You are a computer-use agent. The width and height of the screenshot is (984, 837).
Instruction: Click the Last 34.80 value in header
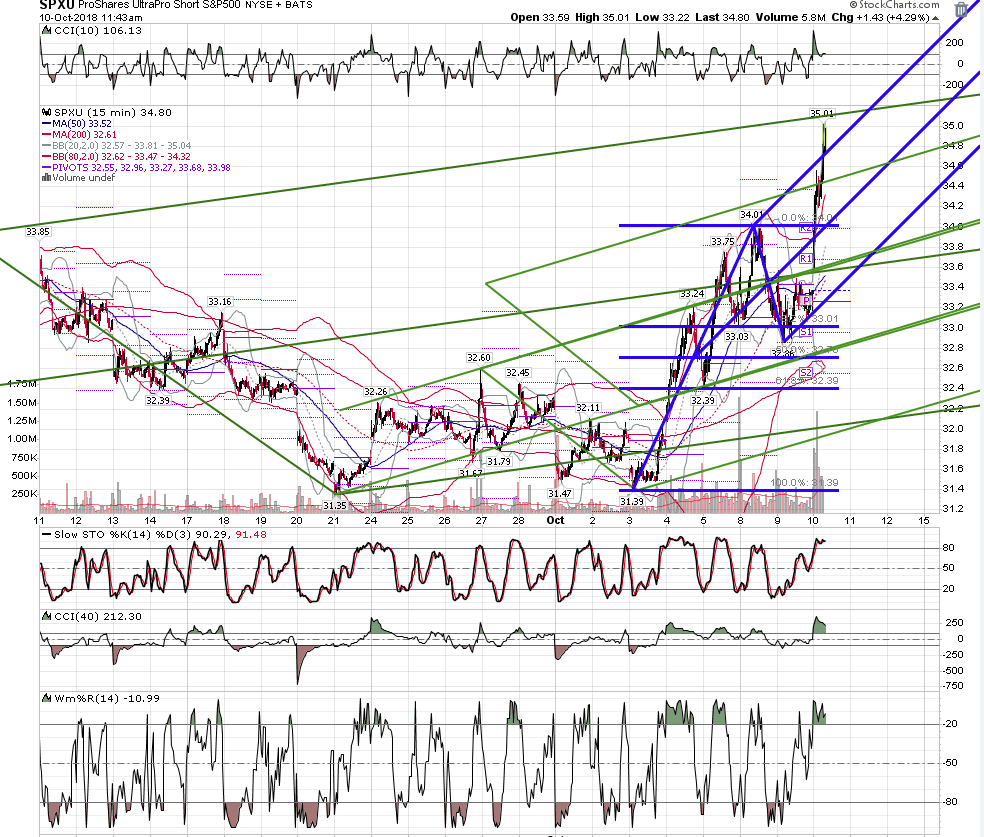722,17
